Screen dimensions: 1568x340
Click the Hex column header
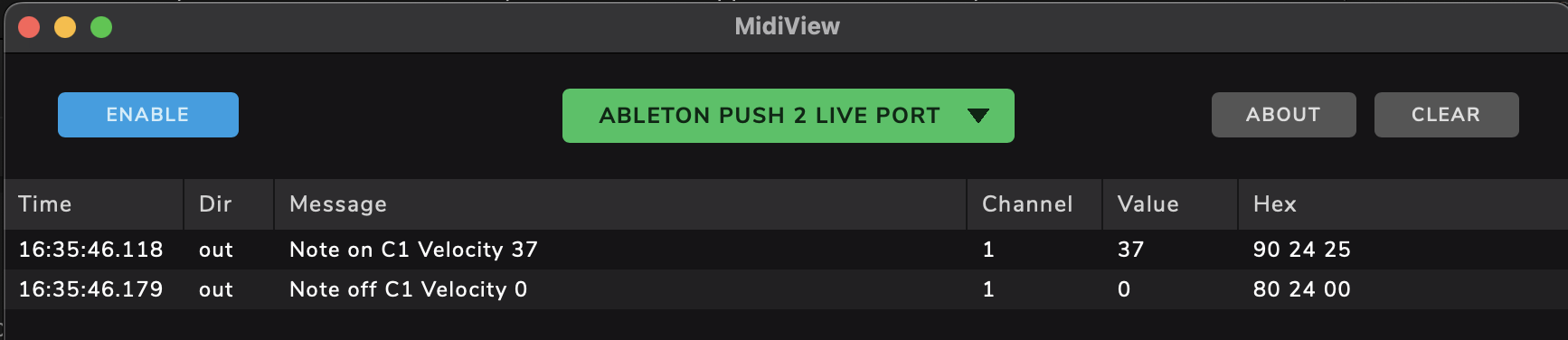click(1403, 204)
